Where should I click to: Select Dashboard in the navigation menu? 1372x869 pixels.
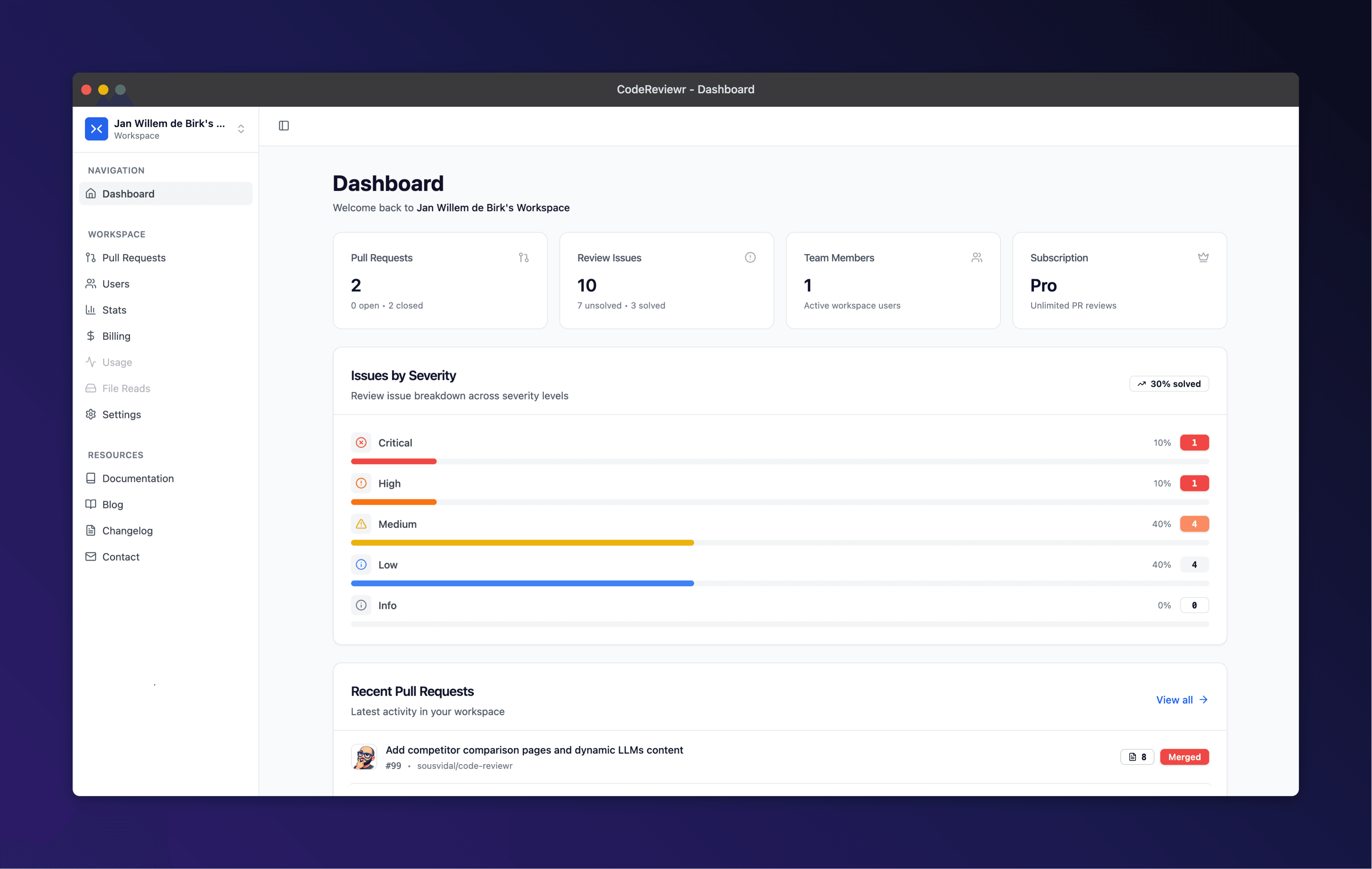(127, 193)
